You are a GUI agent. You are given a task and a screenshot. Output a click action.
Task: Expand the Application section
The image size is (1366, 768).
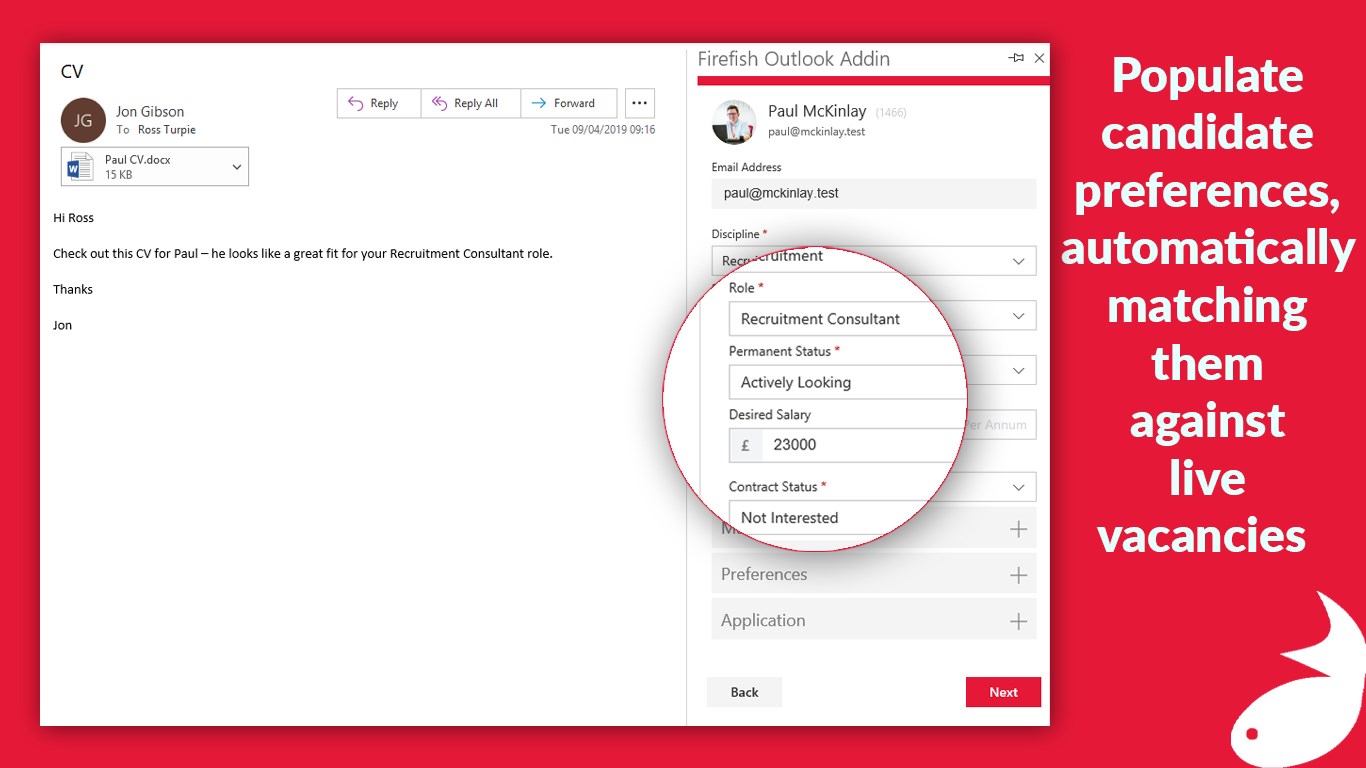[1018, 620]
